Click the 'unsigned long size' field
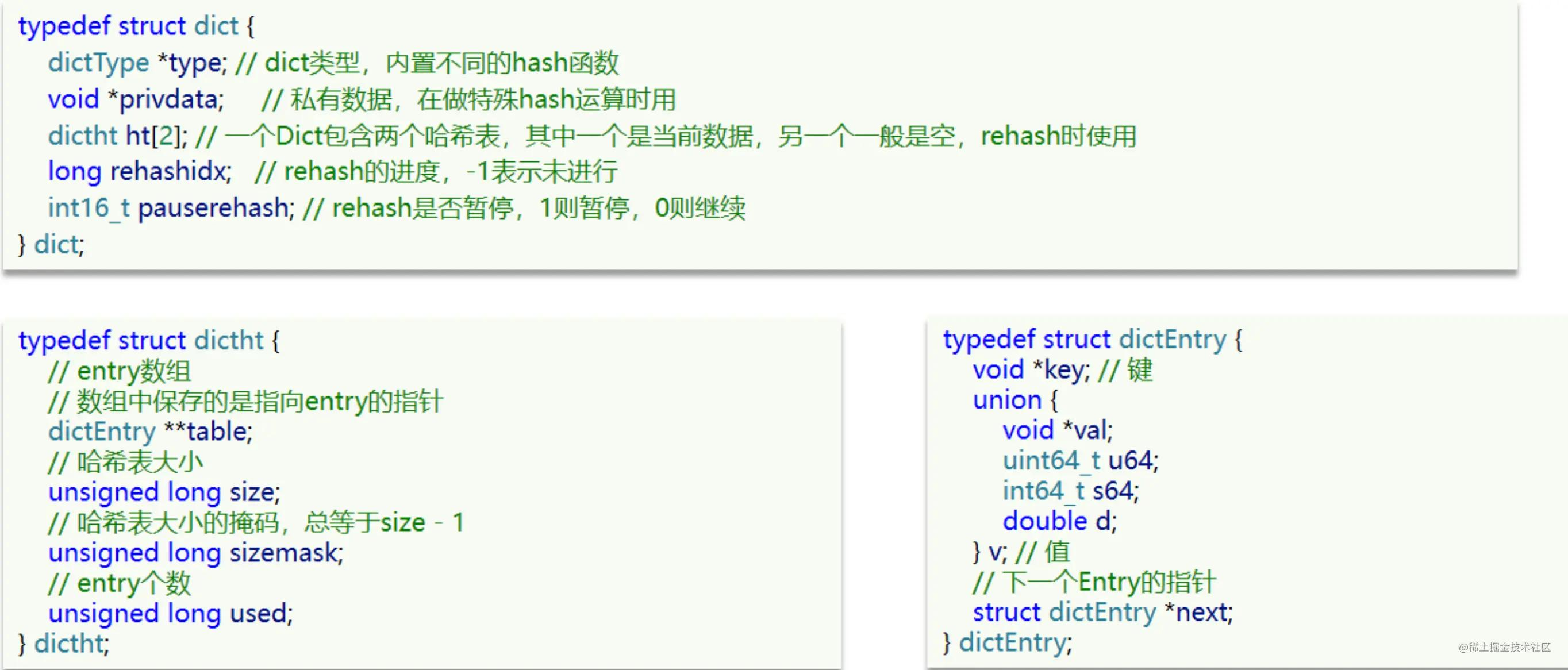The width and height of the screenshot is (1568, 670). point(164,492)
